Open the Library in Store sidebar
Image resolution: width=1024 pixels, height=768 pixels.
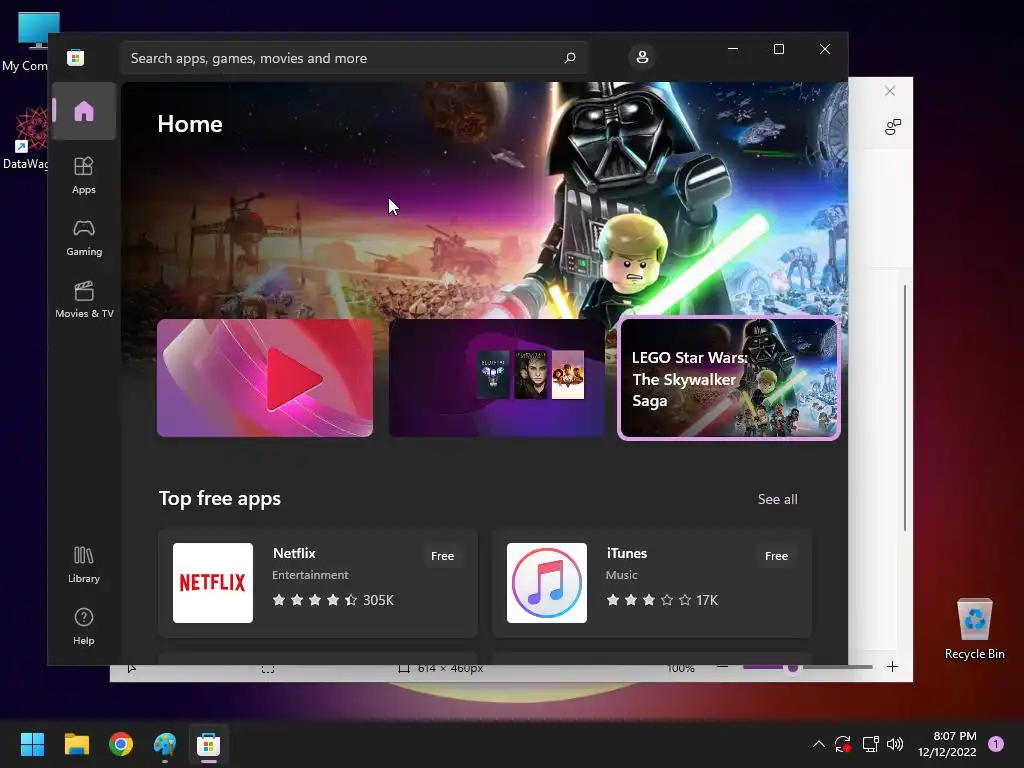(x=84, y=564)
